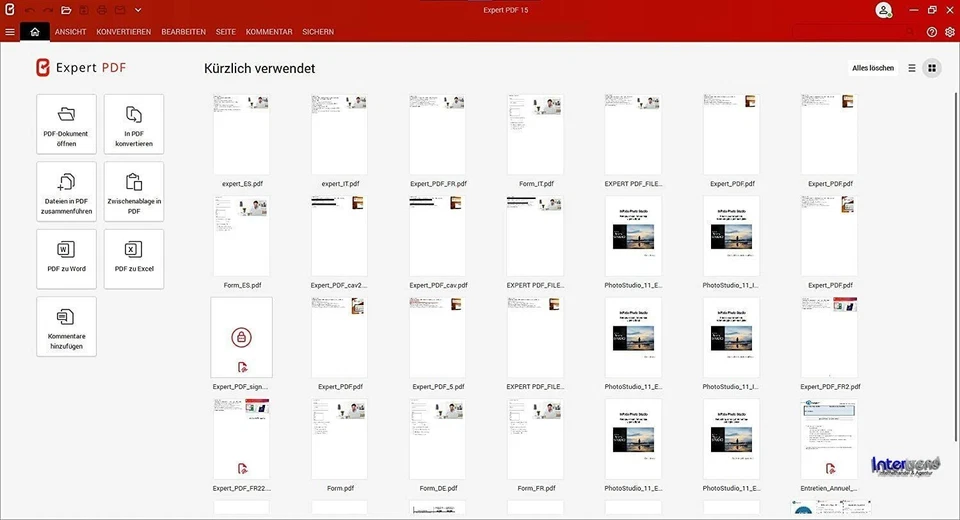Select the Expert_PDF_FR2.pdf file name

[830, 386]
